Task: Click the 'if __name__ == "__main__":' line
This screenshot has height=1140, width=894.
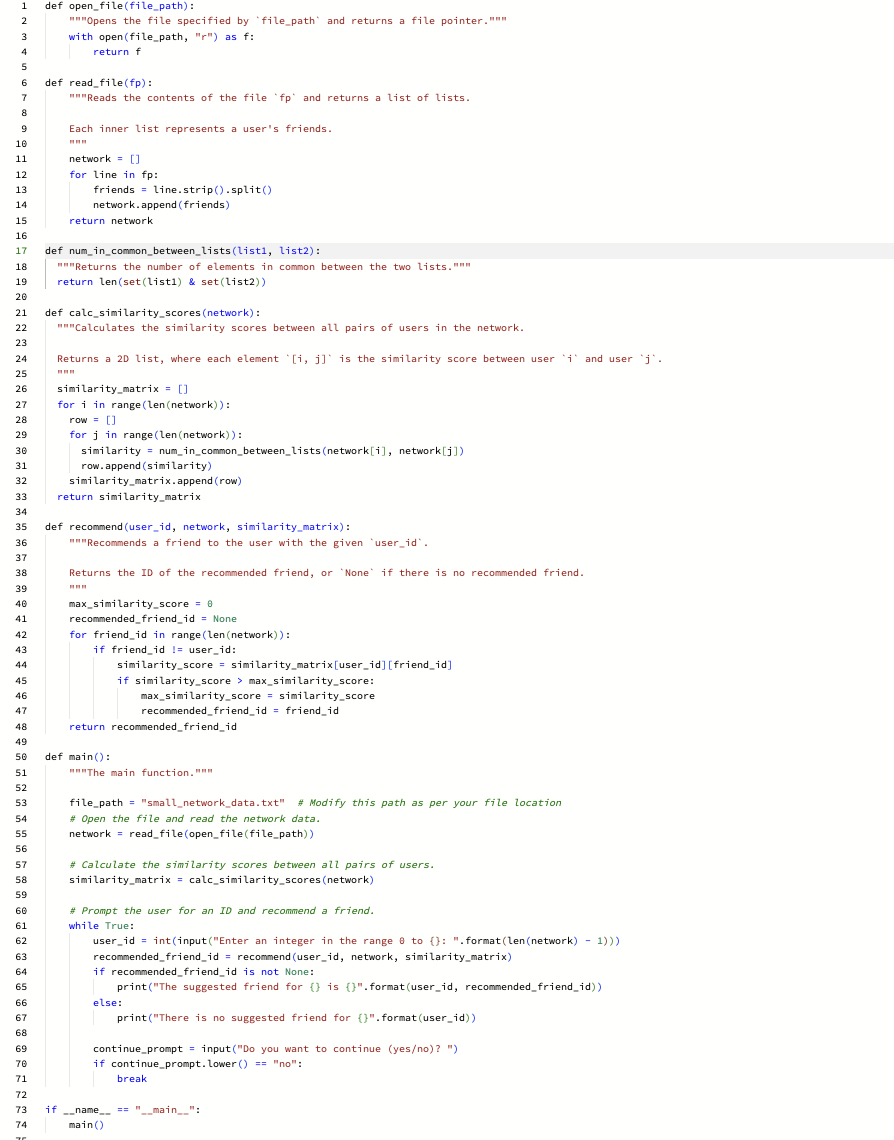Action: click(x=123, y=1110)
